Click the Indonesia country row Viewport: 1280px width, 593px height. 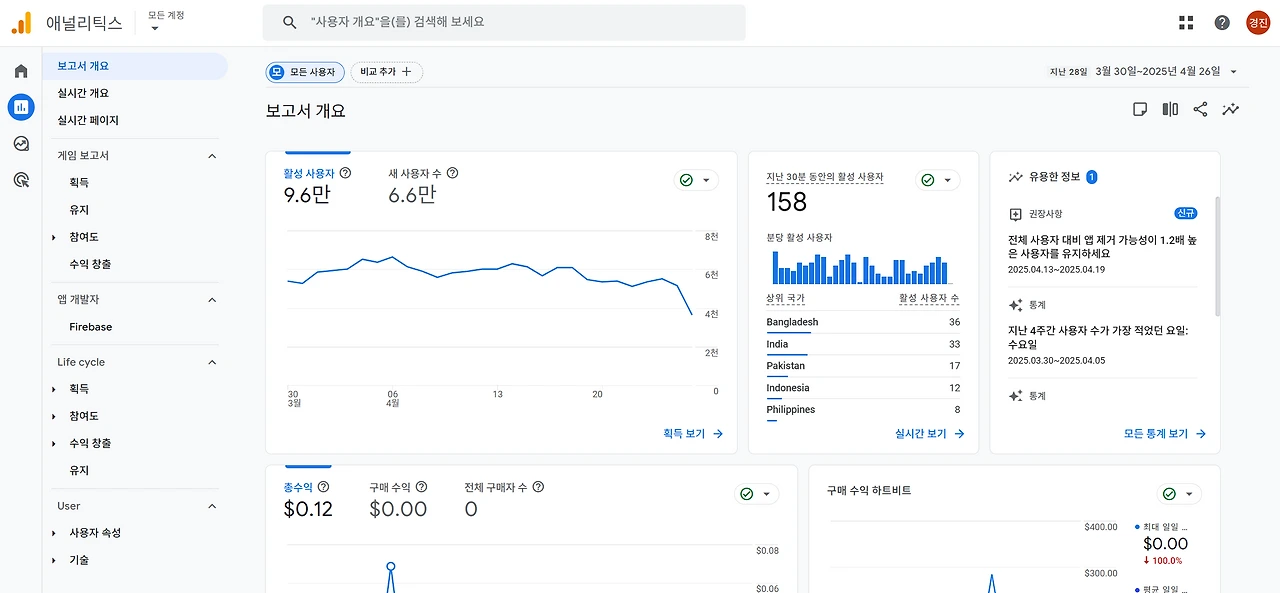(x=863, y=388)
